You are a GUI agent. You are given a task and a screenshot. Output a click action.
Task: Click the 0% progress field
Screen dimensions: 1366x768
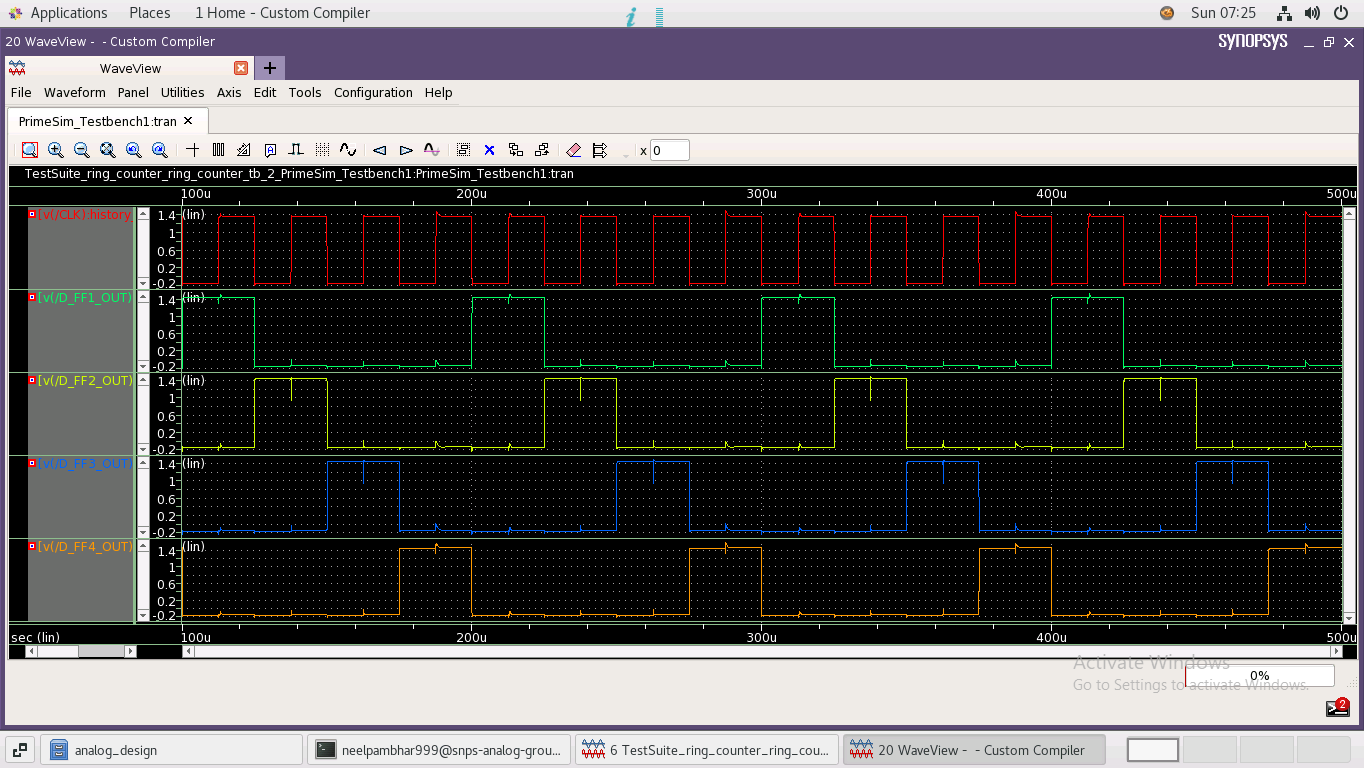click(1259, 676)
